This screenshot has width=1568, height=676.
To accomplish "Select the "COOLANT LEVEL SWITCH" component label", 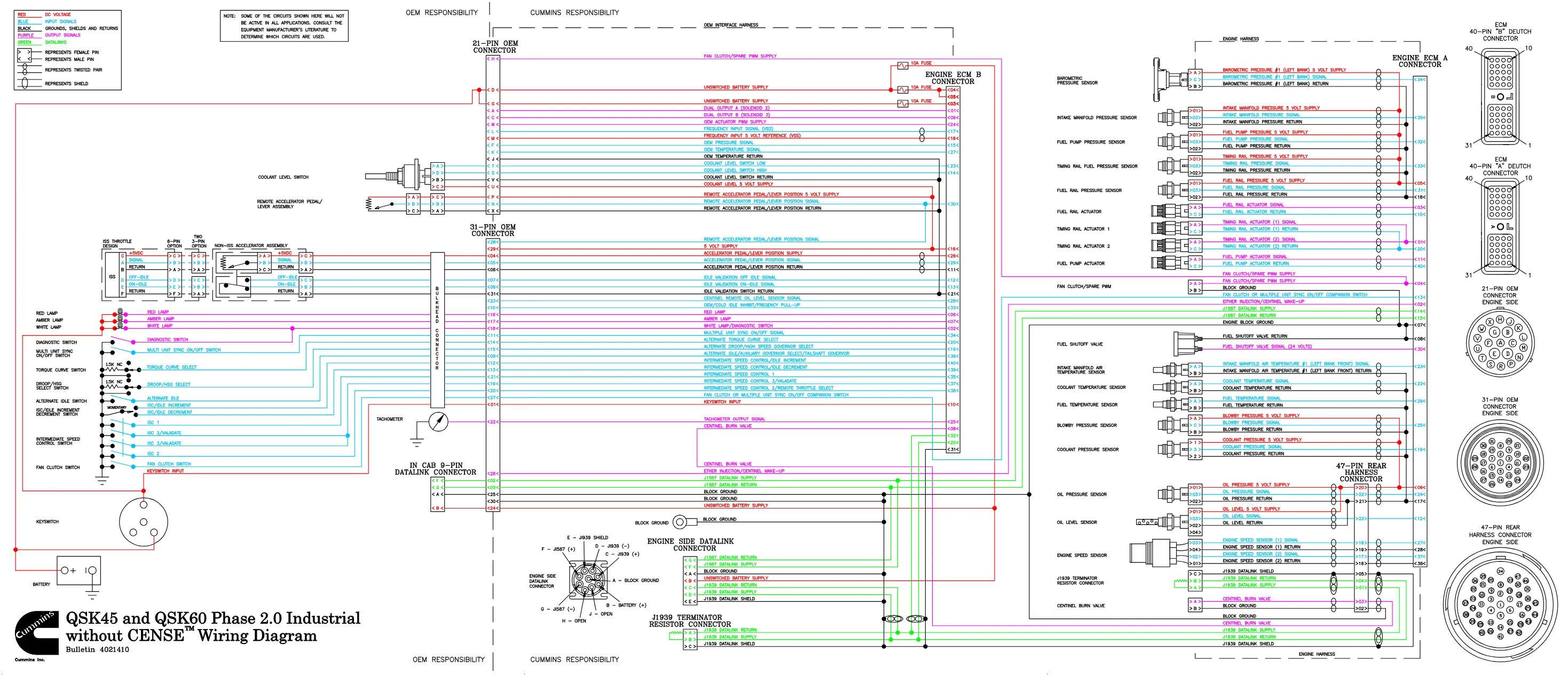I will 283,177.
